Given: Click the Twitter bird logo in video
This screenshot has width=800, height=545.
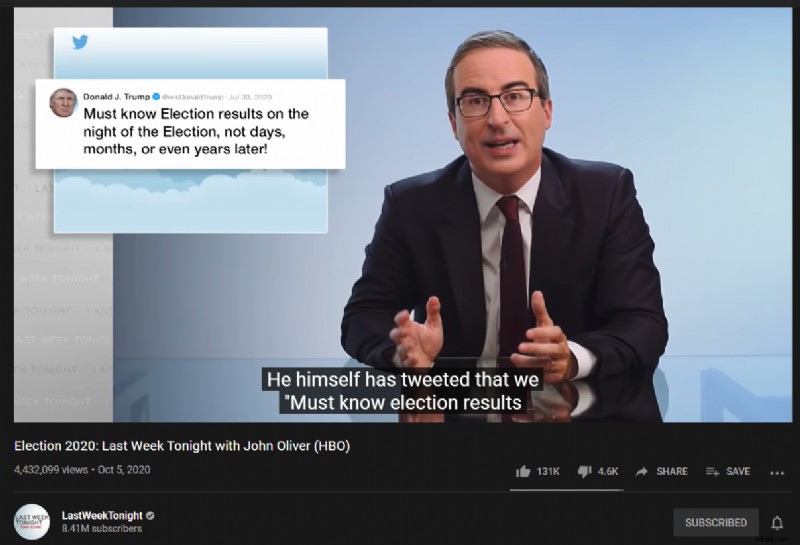Looking at the screenshot, I should (80, 42).
